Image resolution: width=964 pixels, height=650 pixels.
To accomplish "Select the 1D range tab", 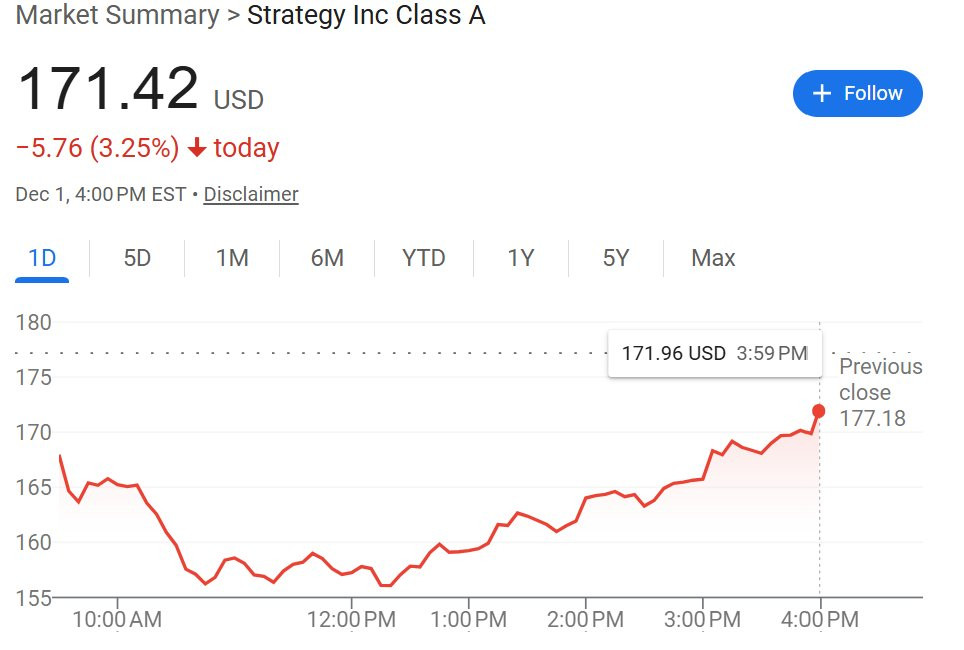I will tap(42, 258).
